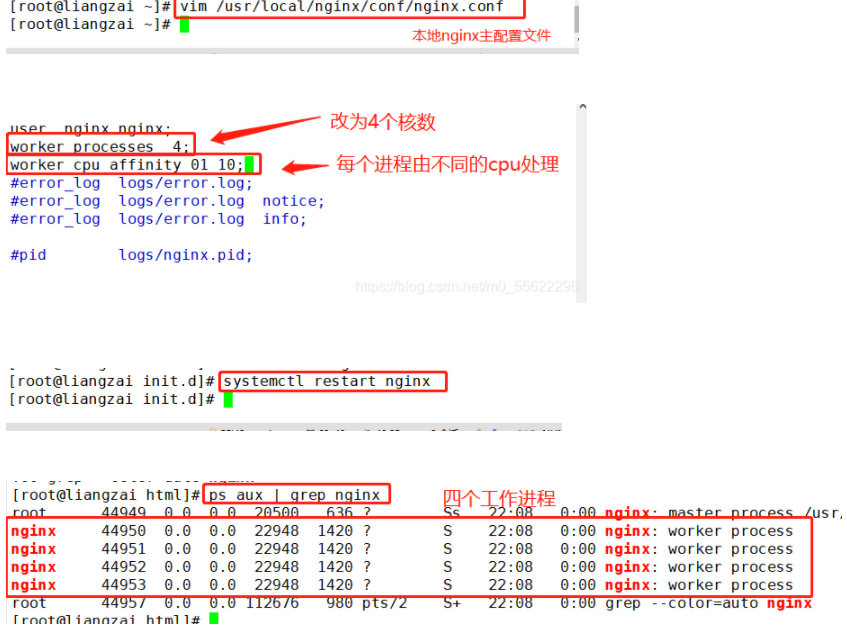The height and width of the screenshot is (630, 847).
Task: Click the 'worker_cpu_affinity 01 10;' line
Action: click(x=126, y=164)
